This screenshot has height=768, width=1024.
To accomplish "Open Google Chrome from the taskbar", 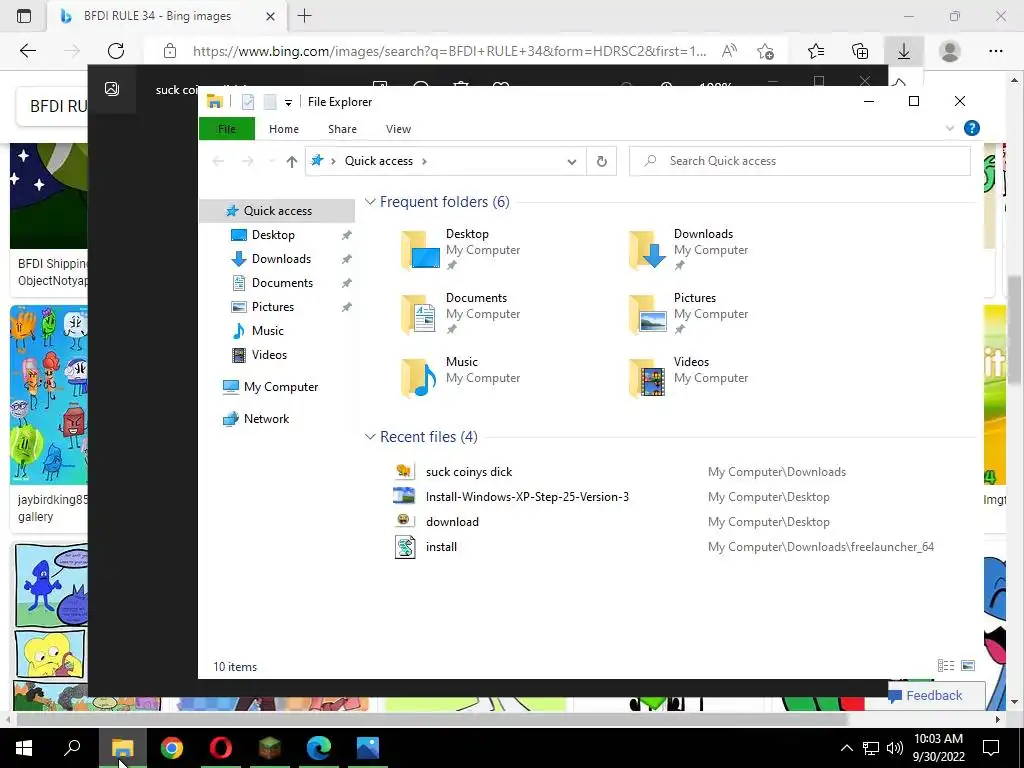I will 172,748.
